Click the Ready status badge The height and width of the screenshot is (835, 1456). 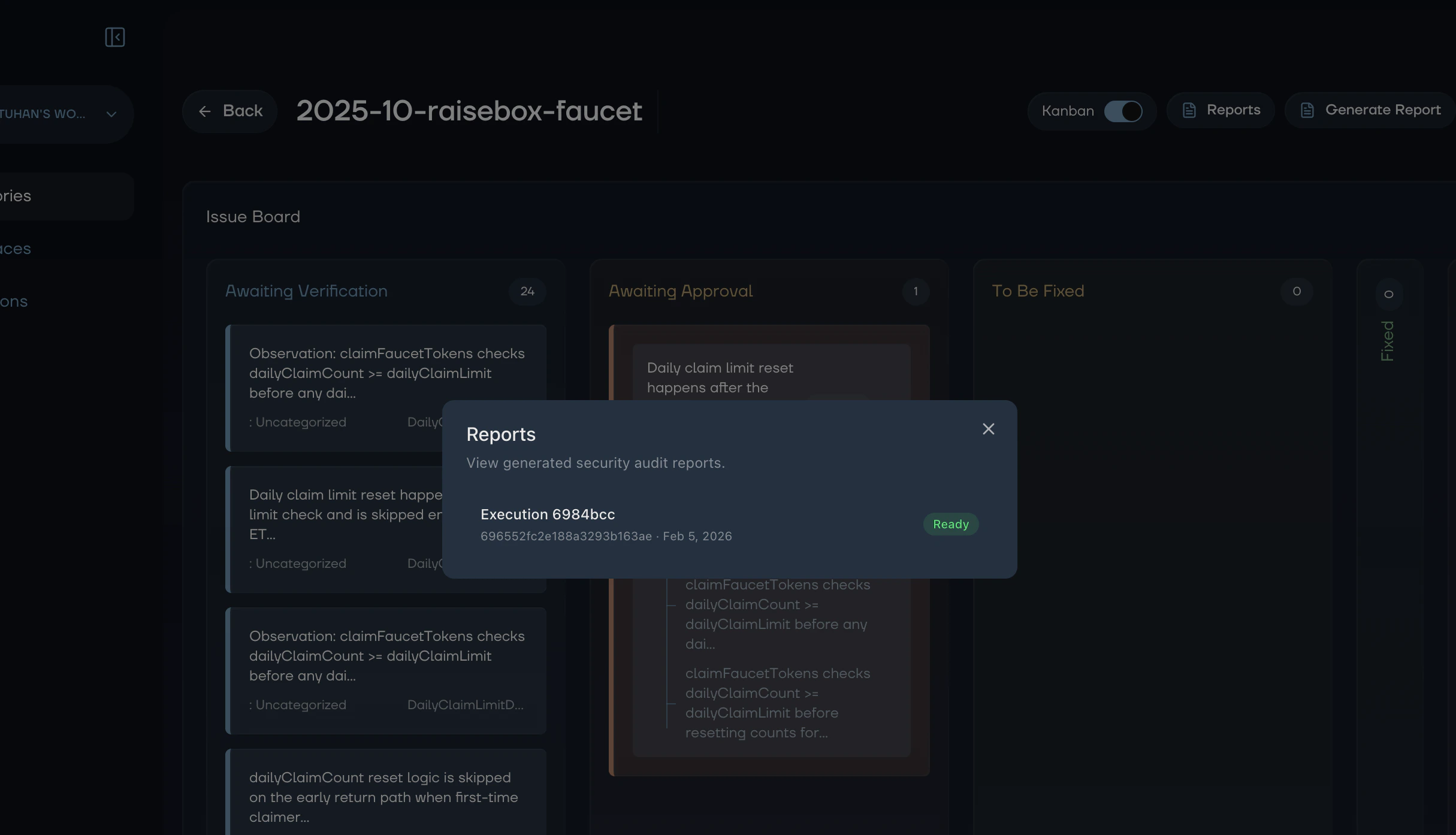pyautogui.click(x=951, y=524)
